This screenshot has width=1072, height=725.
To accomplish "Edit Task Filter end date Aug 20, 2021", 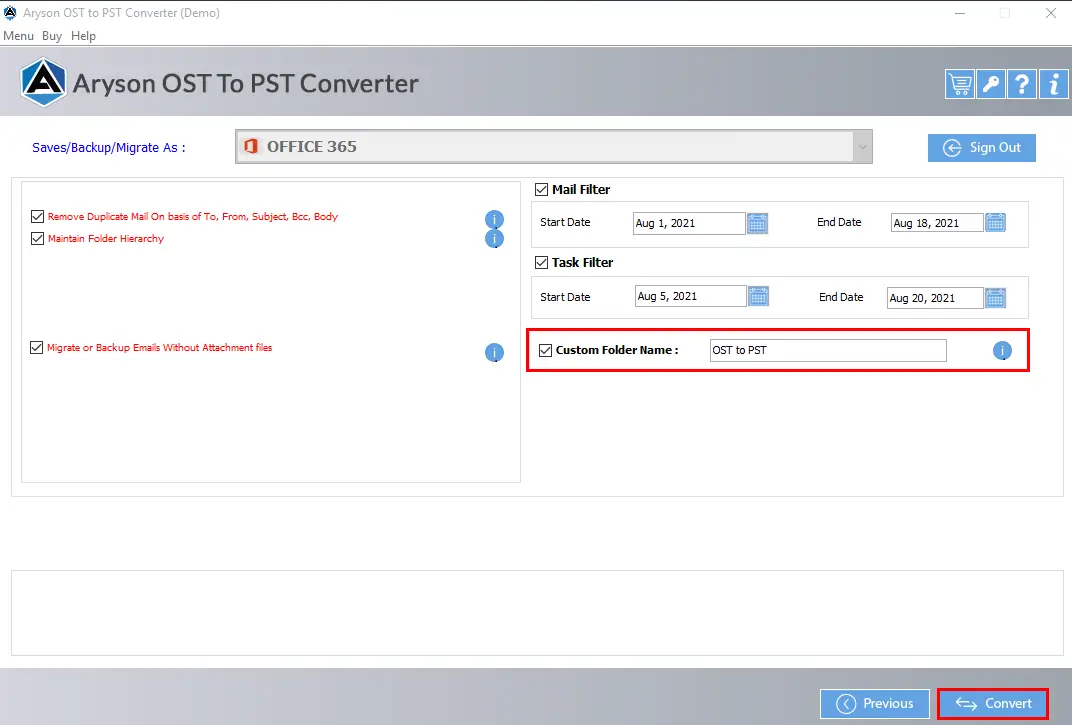I will tap(935, 298).
